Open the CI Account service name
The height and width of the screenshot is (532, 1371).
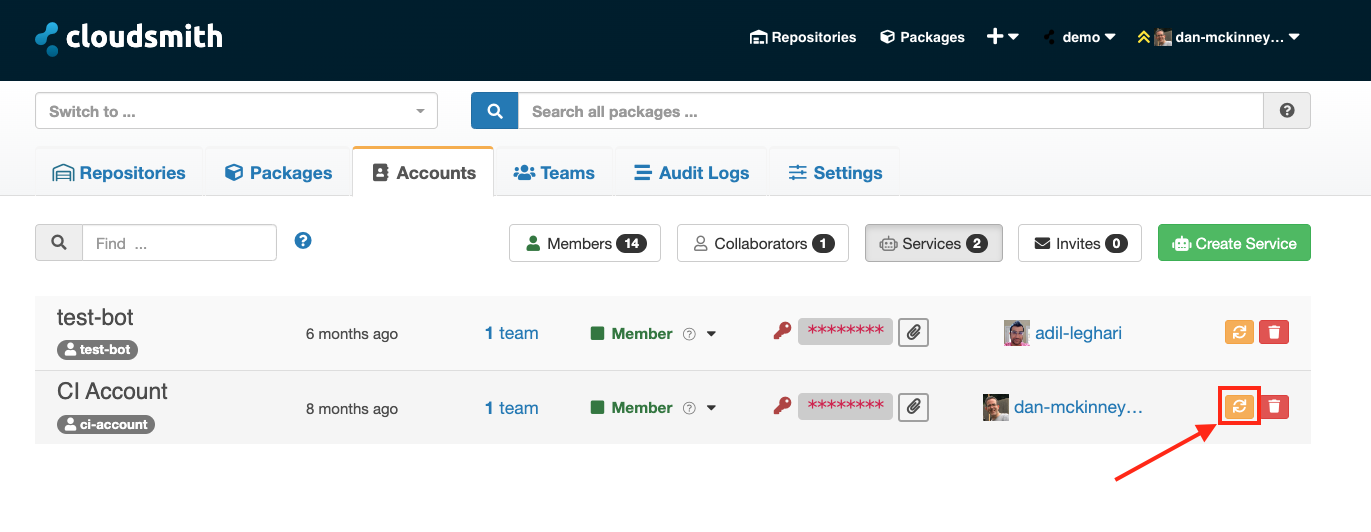(112, 392)
